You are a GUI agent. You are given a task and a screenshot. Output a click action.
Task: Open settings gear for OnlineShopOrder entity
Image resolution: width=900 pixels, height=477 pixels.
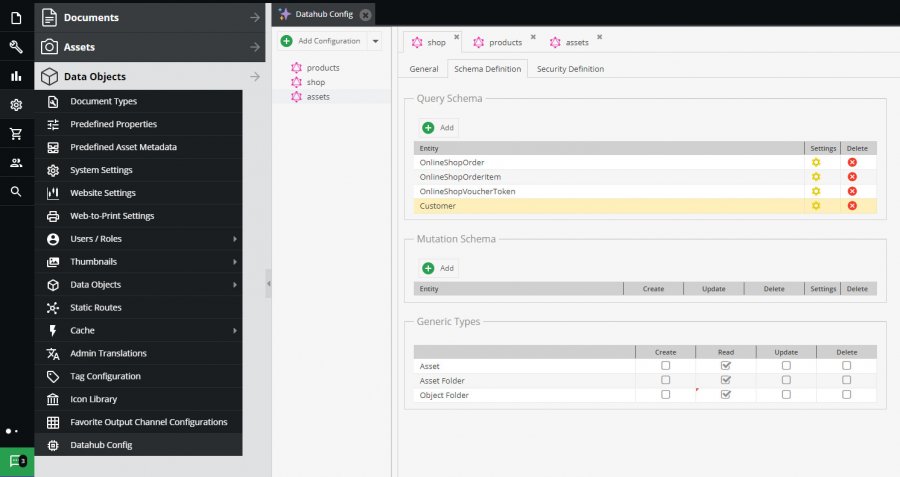tap(816, 162)
